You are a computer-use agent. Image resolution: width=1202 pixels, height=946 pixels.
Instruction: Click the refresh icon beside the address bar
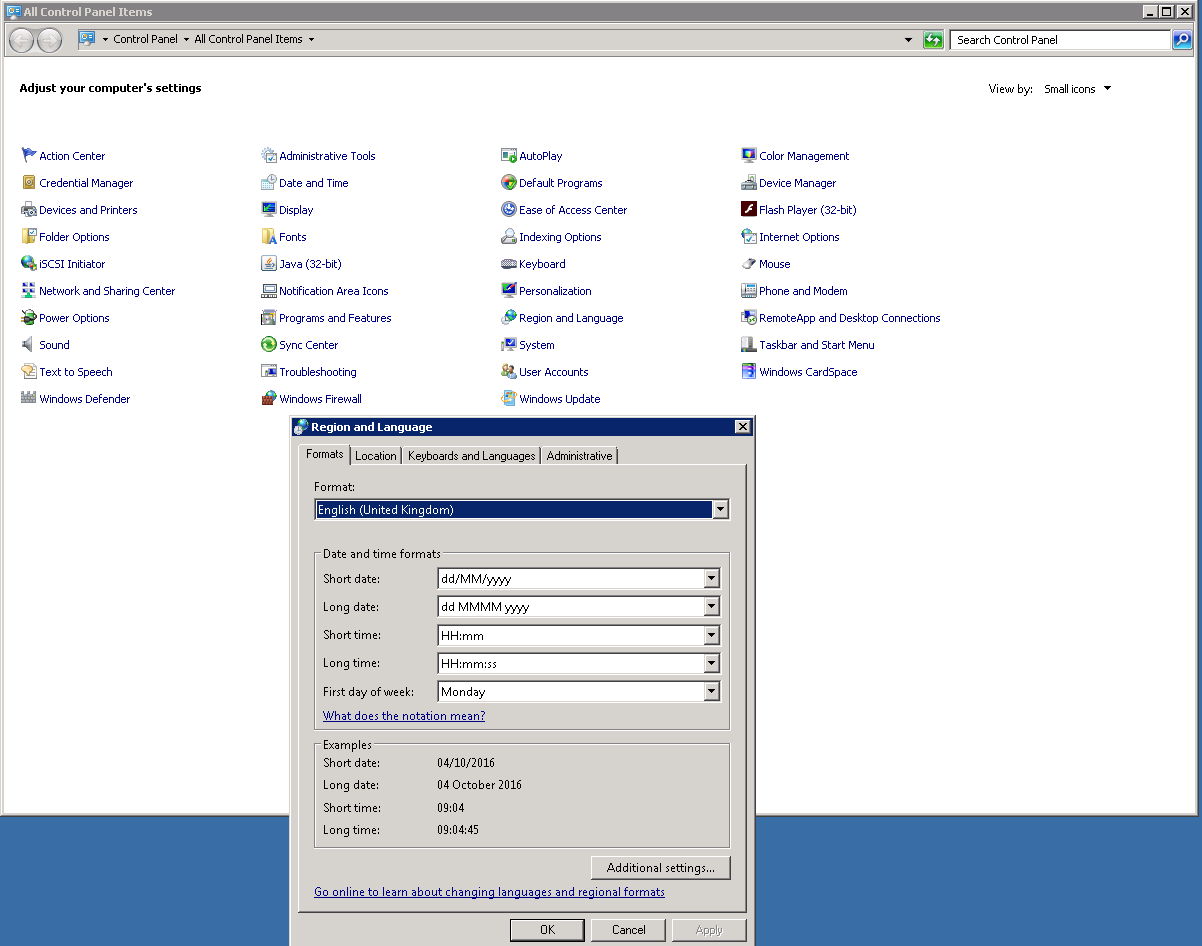(x=933, y=40)
